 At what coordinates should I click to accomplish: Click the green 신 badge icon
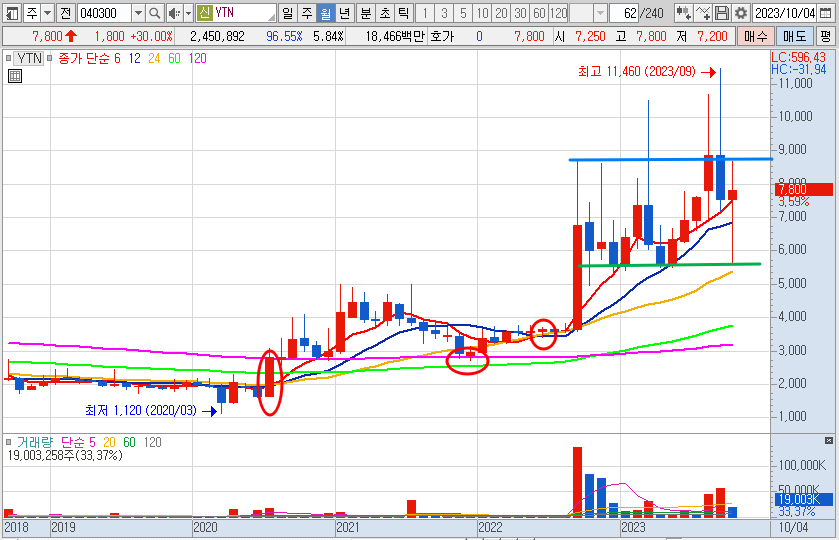pos(204,13)
